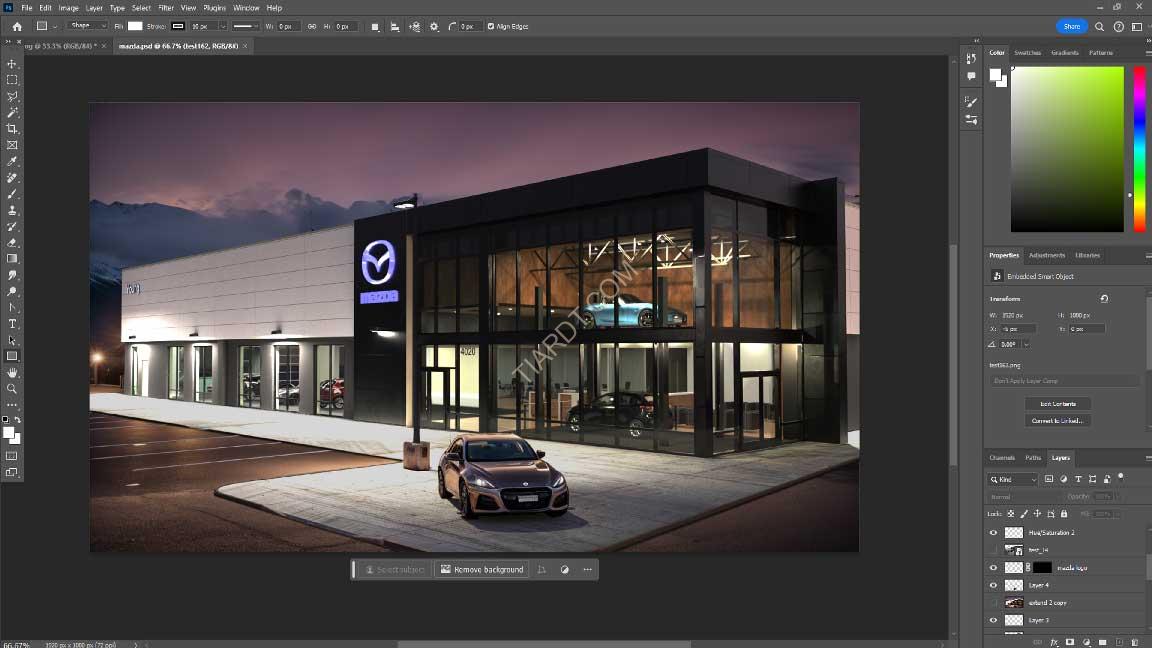This screenshot has height=648, width=1152.
Task: Select the Eyedropper tool
Action: (x=12, y=162)
